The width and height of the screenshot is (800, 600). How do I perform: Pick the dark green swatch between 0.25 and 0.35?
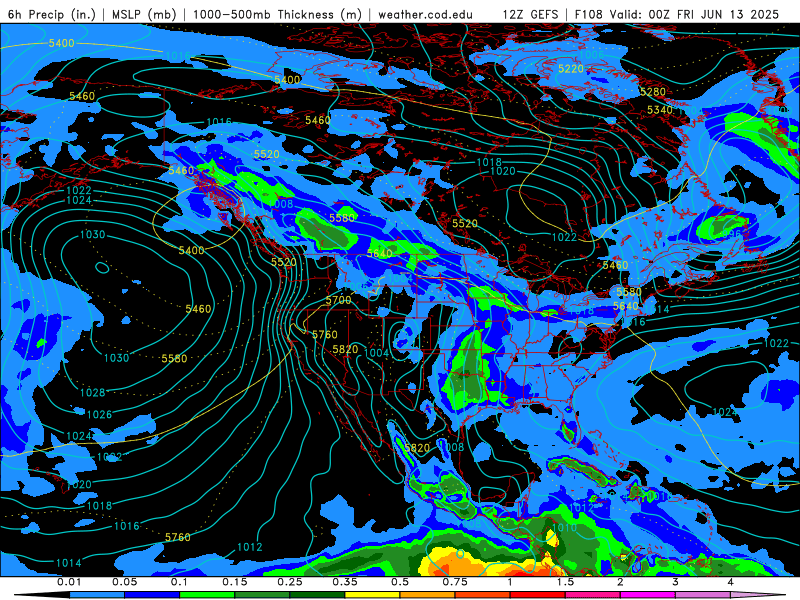point(317,595)
